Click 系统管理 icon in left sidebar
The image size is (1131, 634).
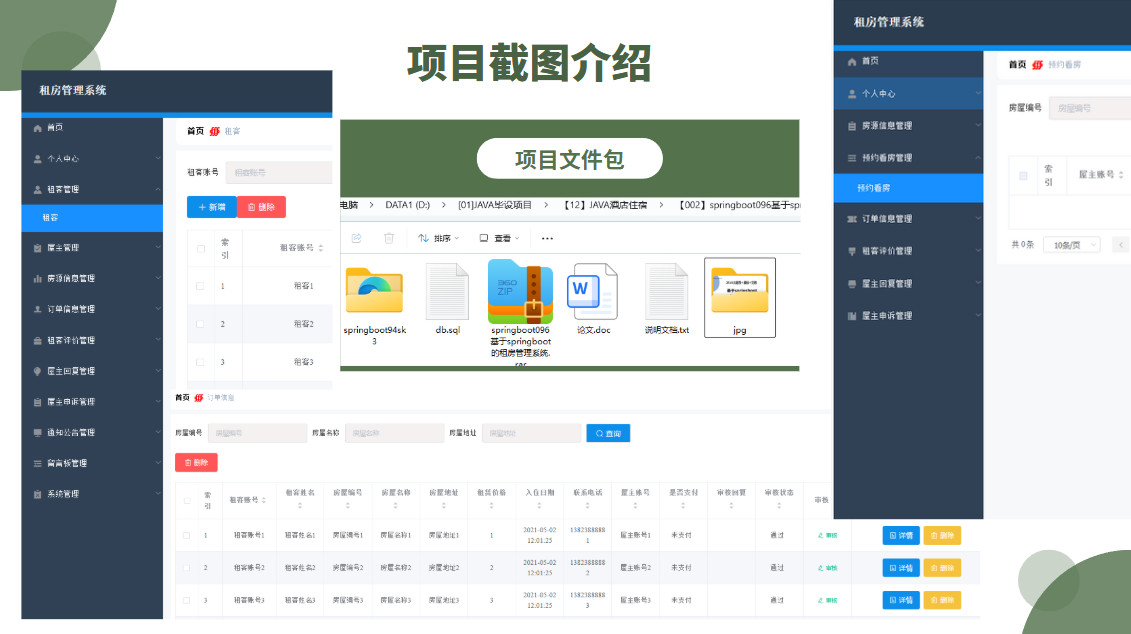[38, 494]
